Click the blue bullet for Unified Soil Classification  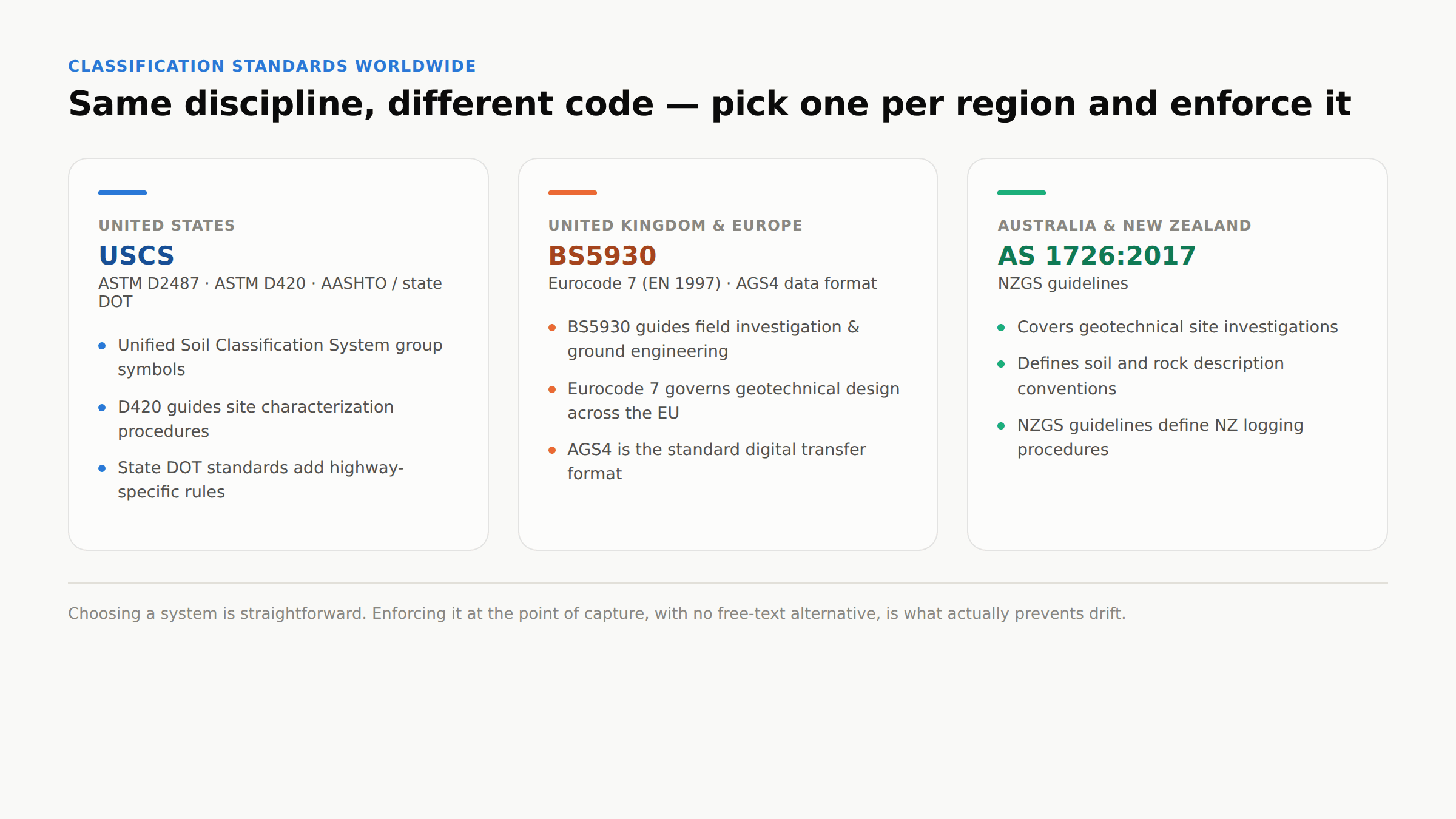coord(102,346)
